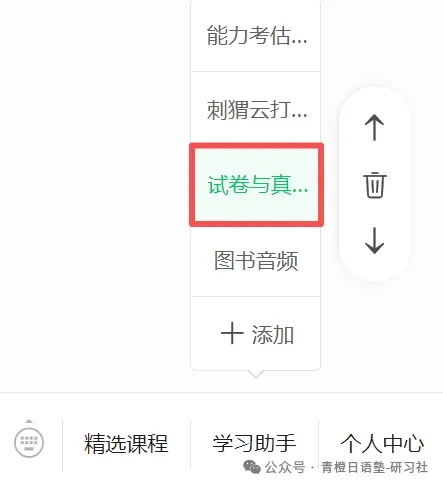443x486 pixels.
Task: Add a new submenu via 添加
Action: [x=256, y=333]
